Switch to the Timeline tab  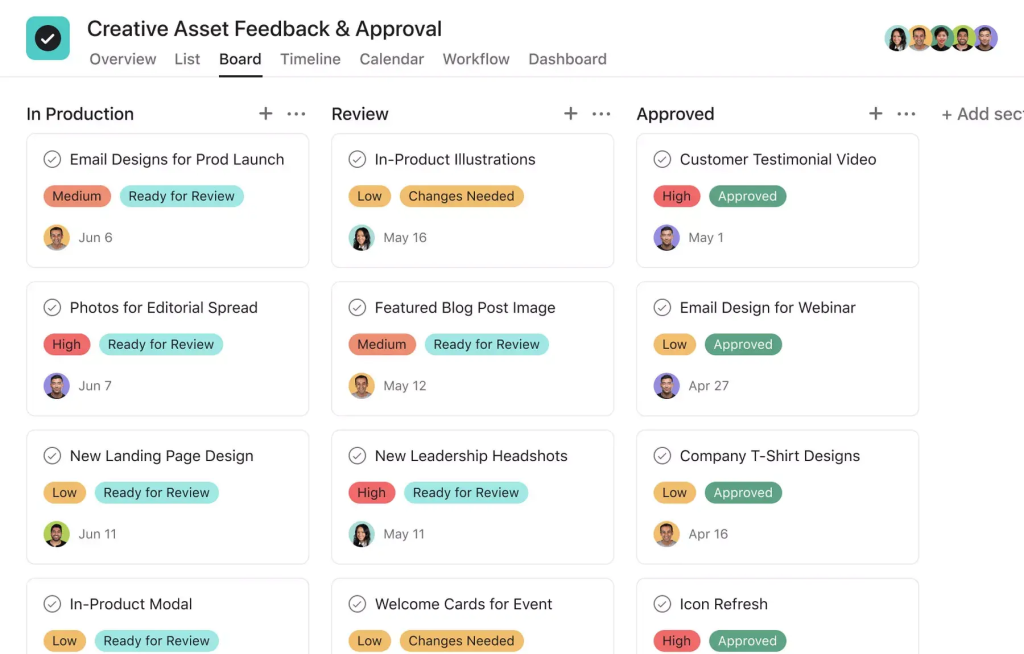pos(310,59)
